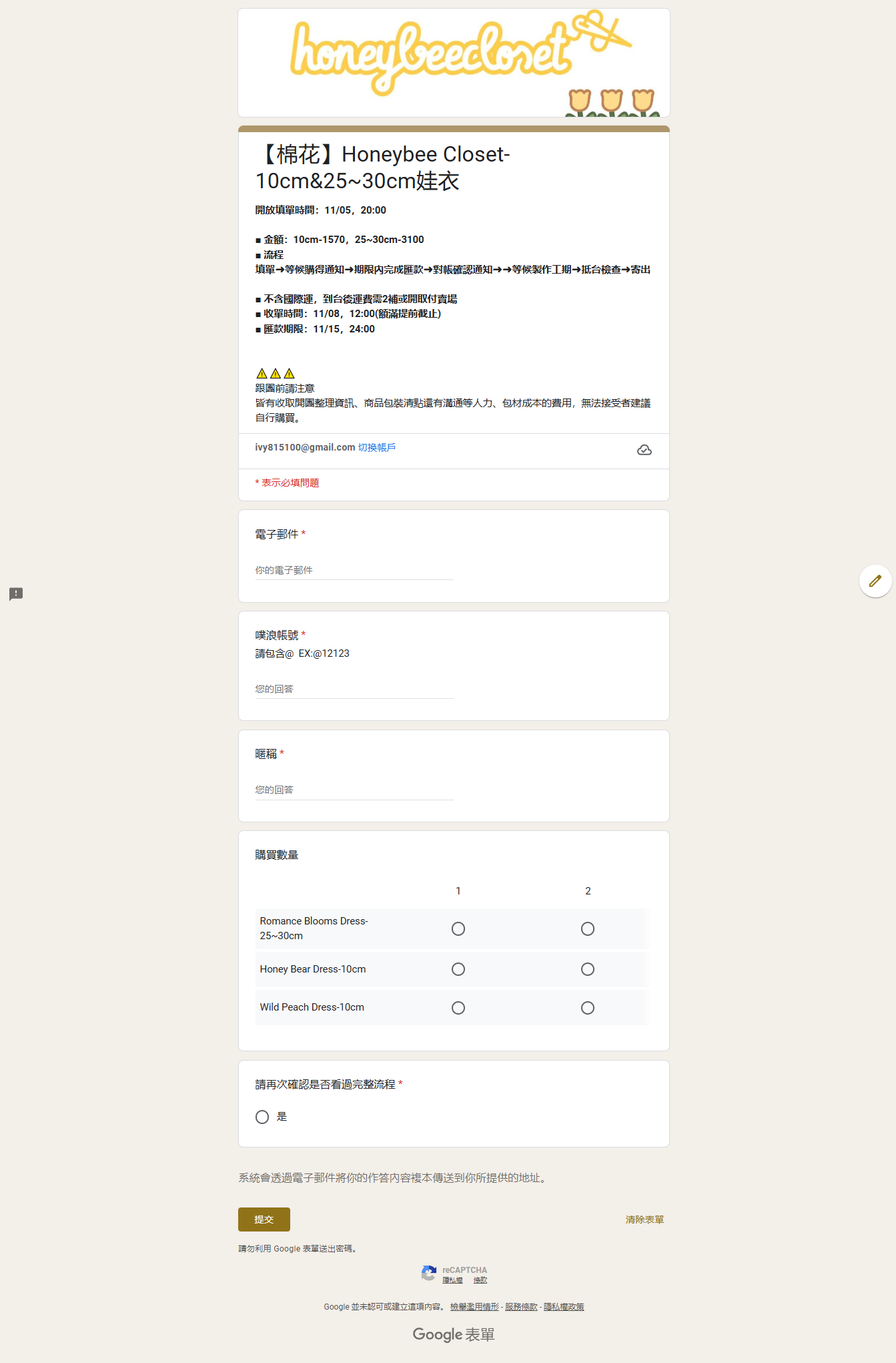Click the 請勿利用 Google 表單送出密碼 notice
This screenshot has width=896, height=1363.
pyautogui.click(x=299, y=1248)
